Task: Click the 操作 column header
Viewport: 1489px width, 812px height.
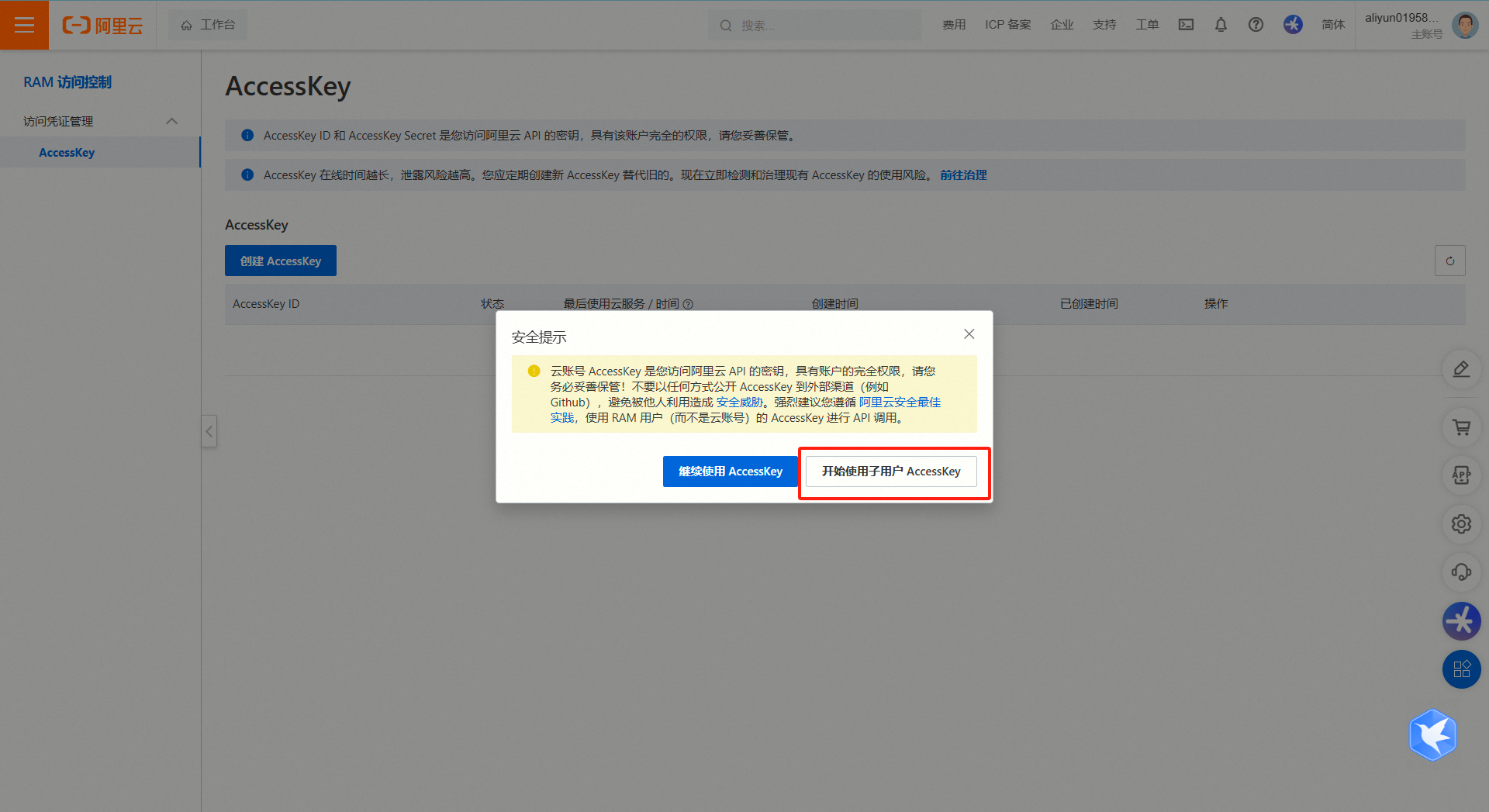Action: pyautogui.click(x=1216, y=304)
